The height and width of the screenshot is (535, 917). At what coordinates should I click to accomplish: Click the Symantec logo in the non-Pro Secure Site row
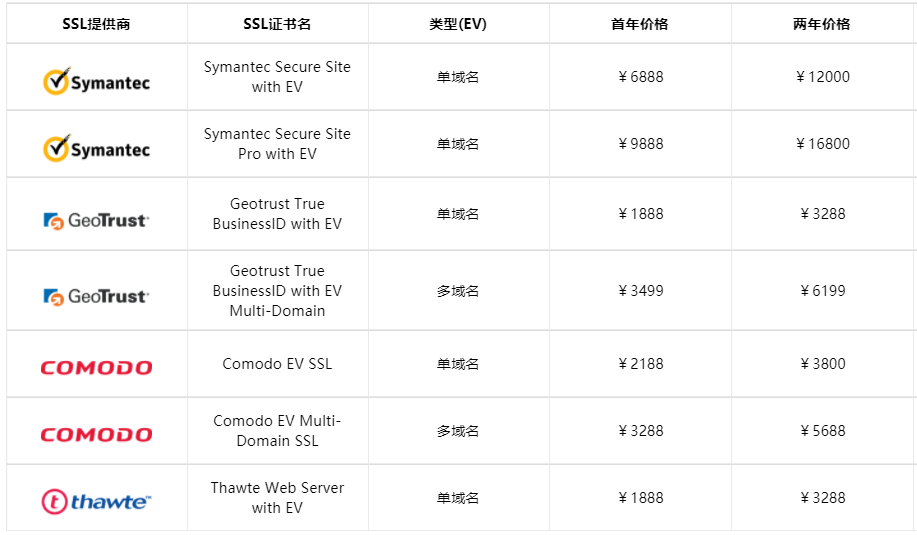[x=96, y=81]
